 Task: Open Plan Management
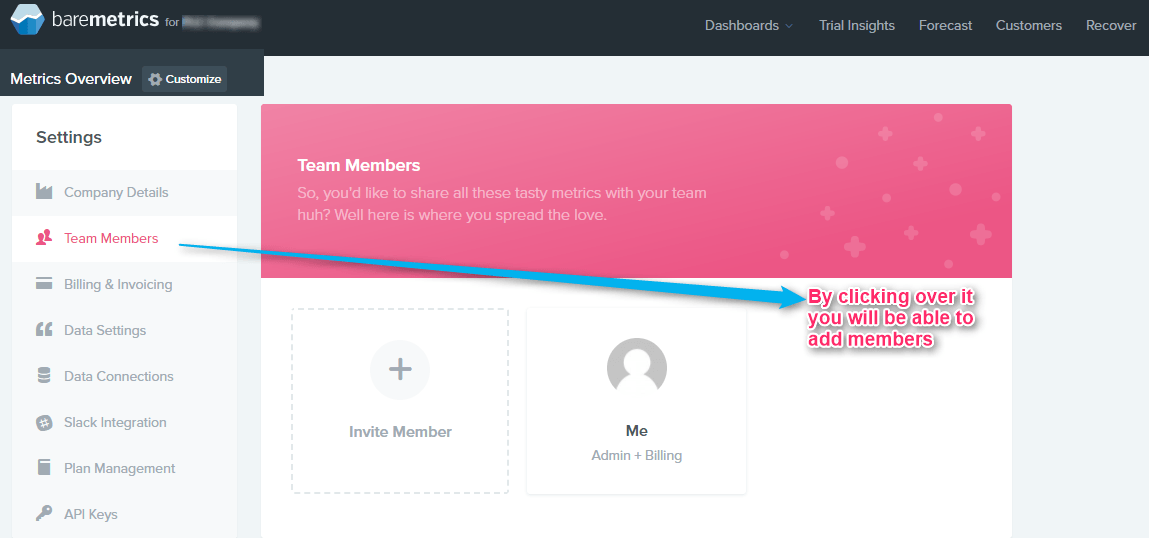(125, 468)
